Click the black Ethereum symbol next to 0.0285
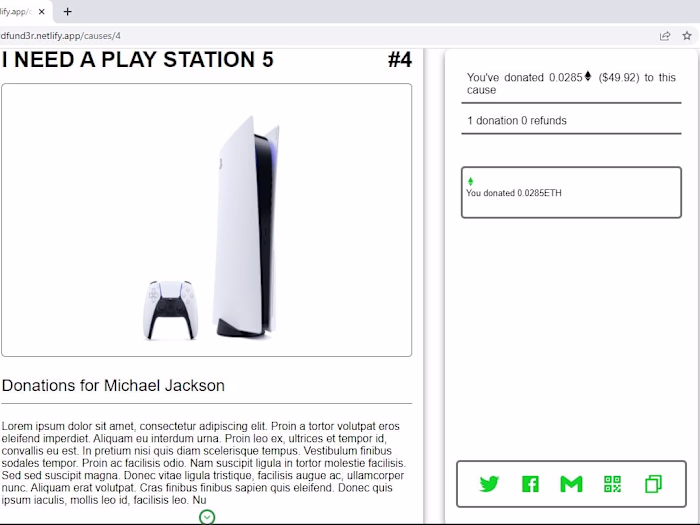This screenshot has height=525, width=700. tap(588, 76)
